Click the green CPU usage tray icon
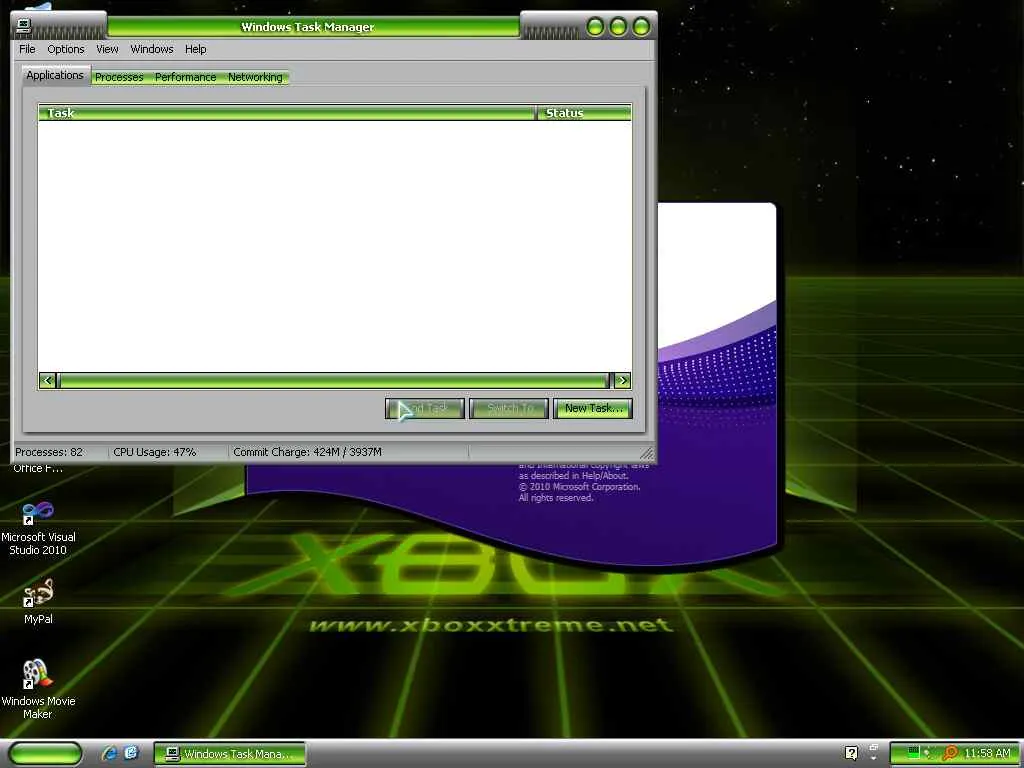 click(914, 754)
